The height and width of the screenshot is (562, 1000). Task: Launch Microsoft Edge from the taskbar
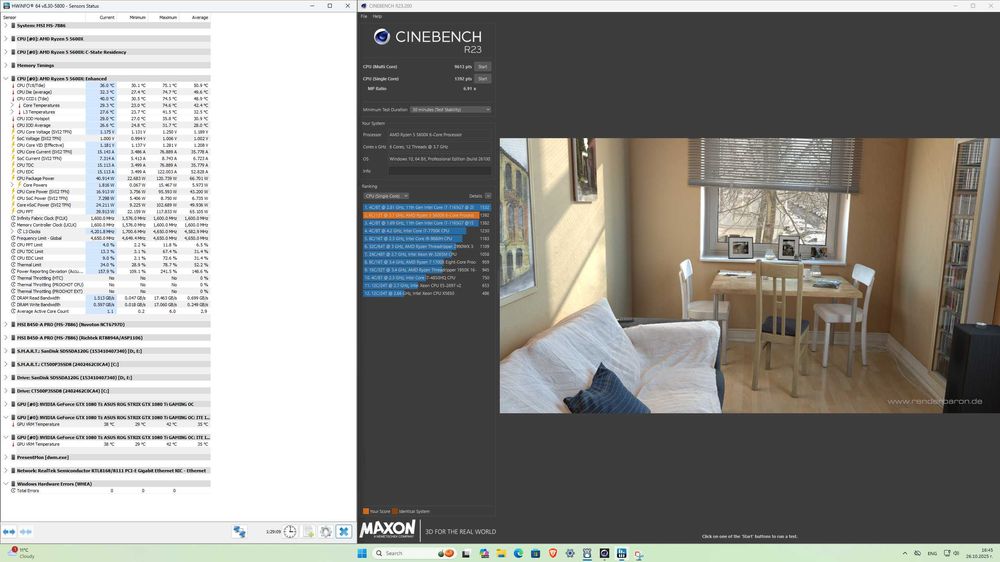[x=518, y=553]
